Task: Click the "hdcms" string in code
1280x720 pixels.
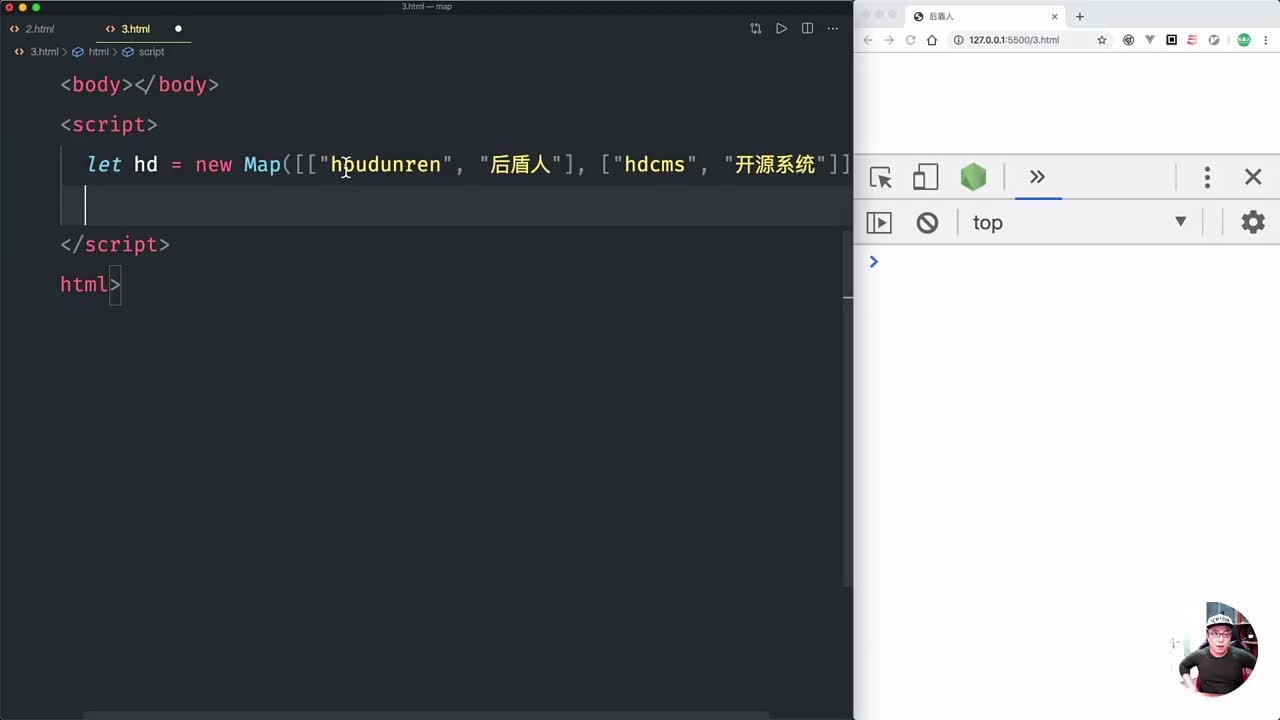Action: coord(655,164)
